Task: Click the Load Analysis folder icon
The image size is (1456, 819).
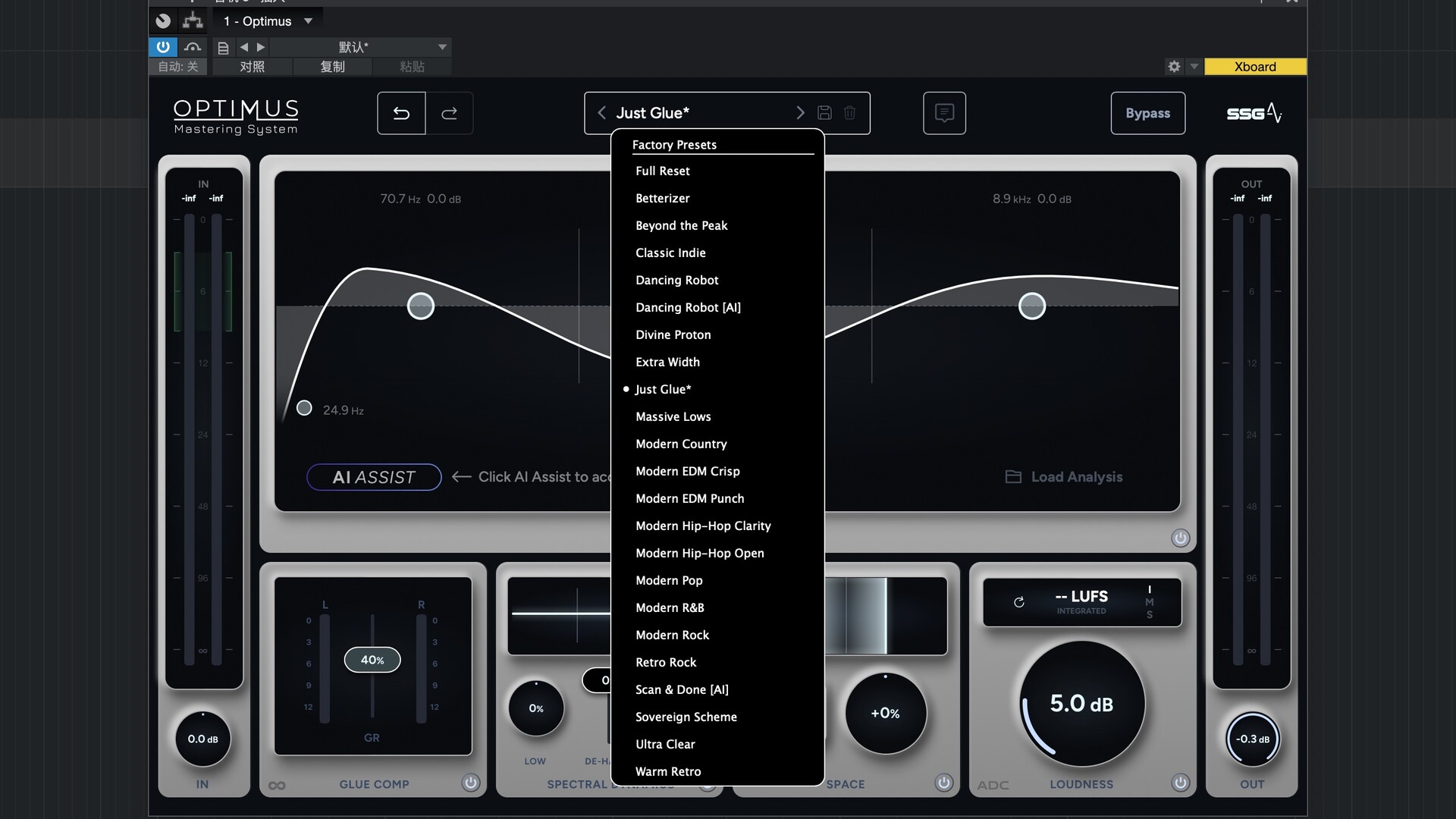Action: 1013,477
